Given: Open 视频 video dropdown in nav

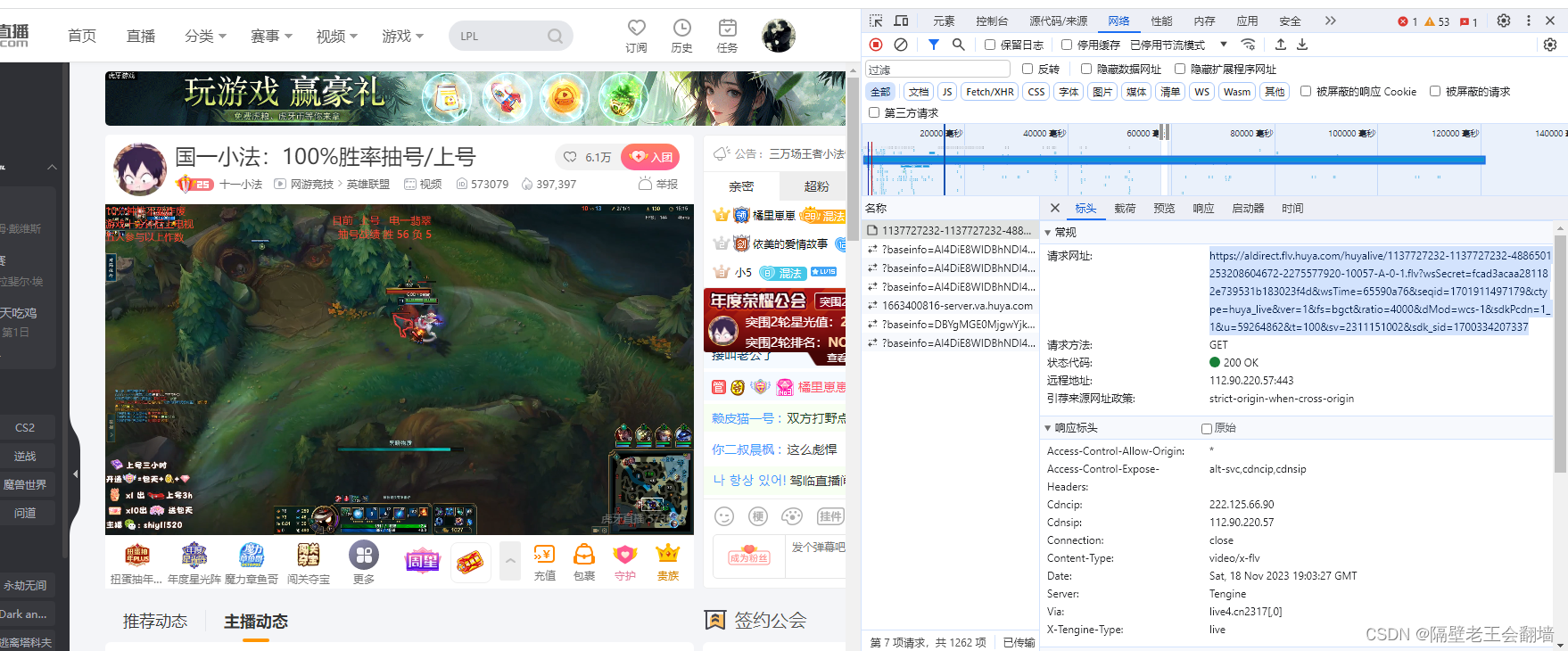Looking at the screenshot, I should (x=336, y=36).
